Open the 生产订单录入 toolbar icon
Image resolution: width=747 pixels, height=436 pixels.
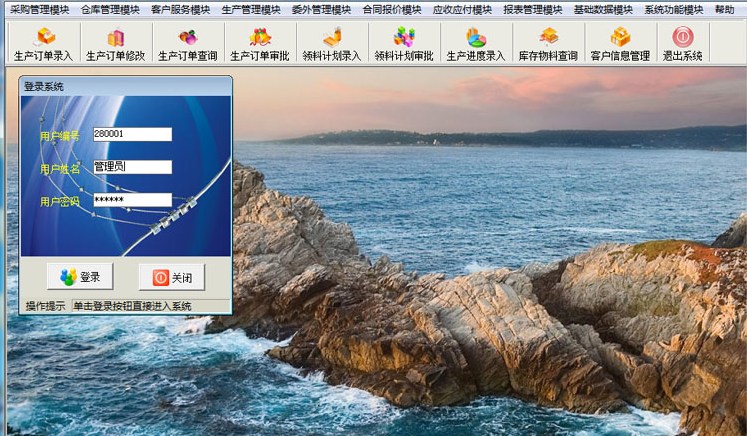point(44,43)
